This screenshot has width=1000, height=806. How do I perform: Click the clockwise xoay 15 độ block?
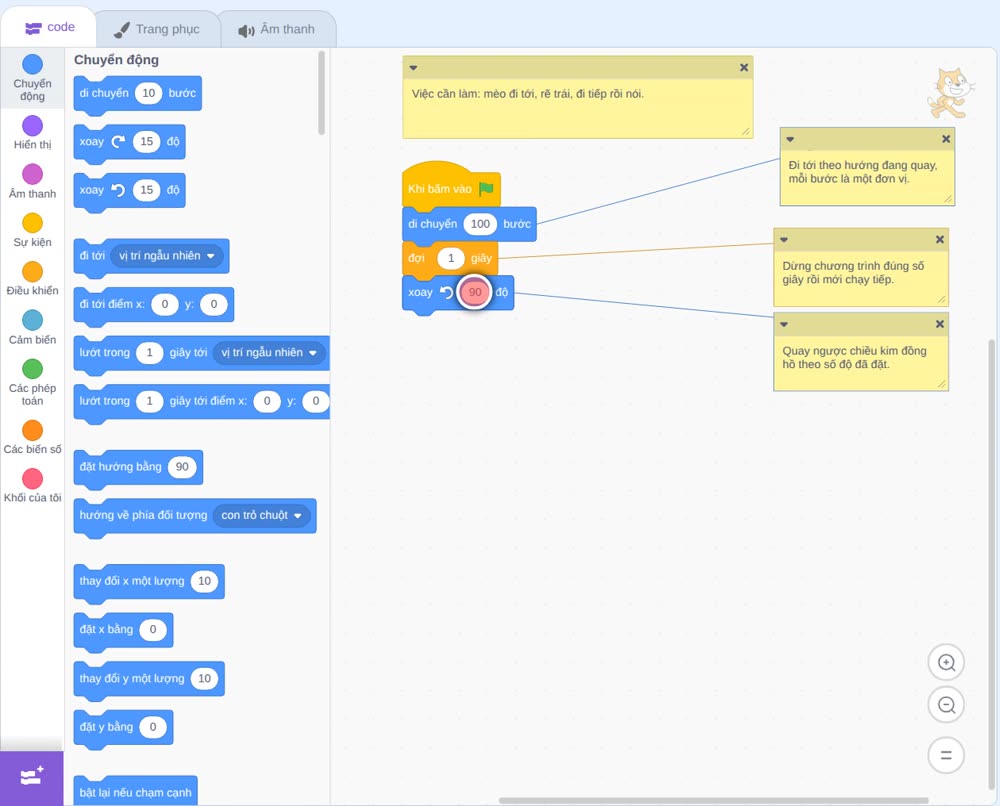[129, 143]
